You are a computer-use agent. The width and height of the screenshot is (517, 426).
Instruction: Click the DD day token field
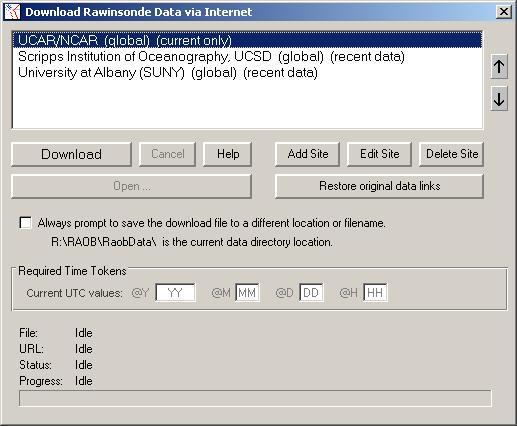point(311,293)
